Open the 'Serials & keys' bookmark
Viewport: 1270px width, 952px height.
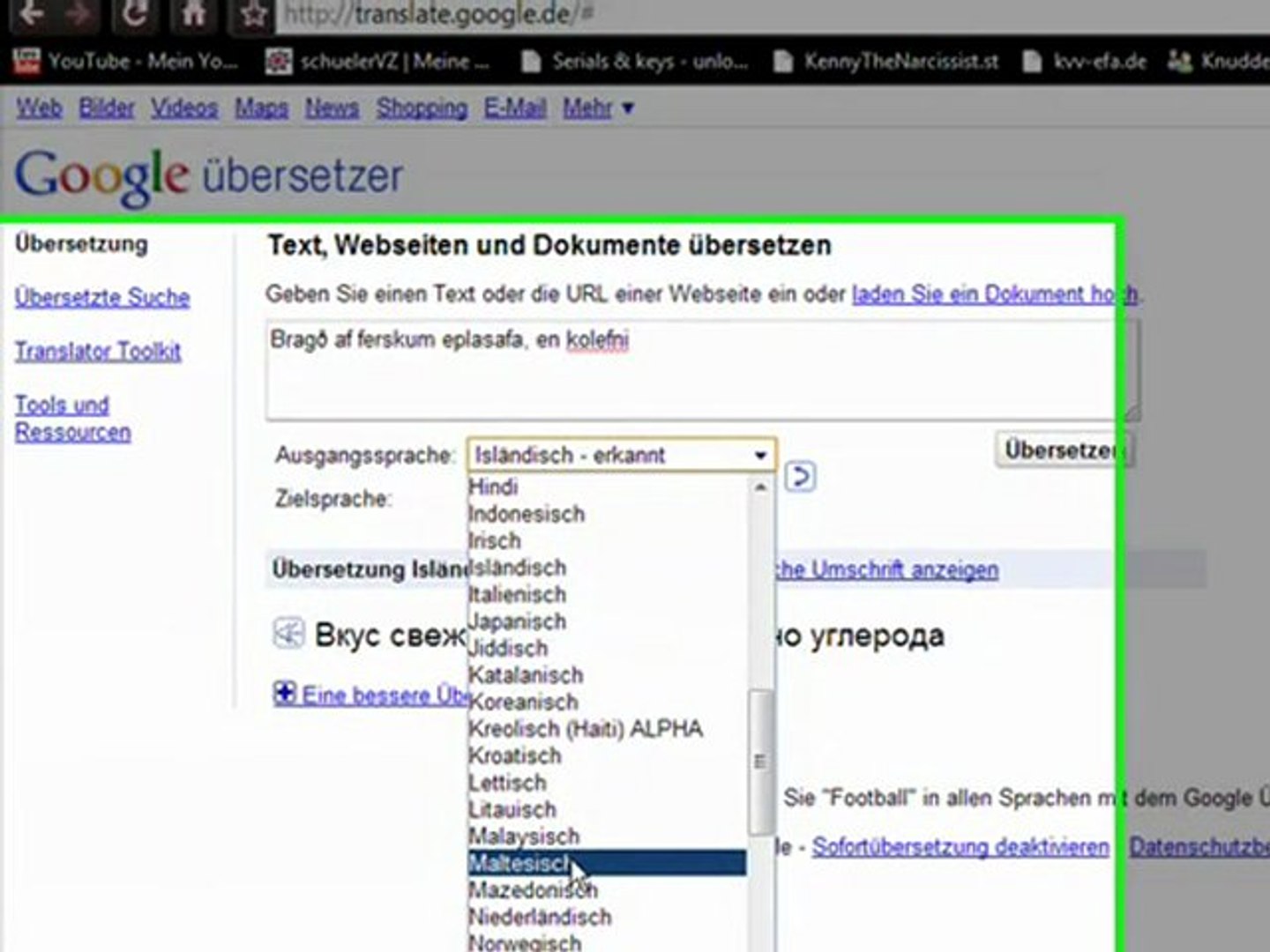pos(634,61)
